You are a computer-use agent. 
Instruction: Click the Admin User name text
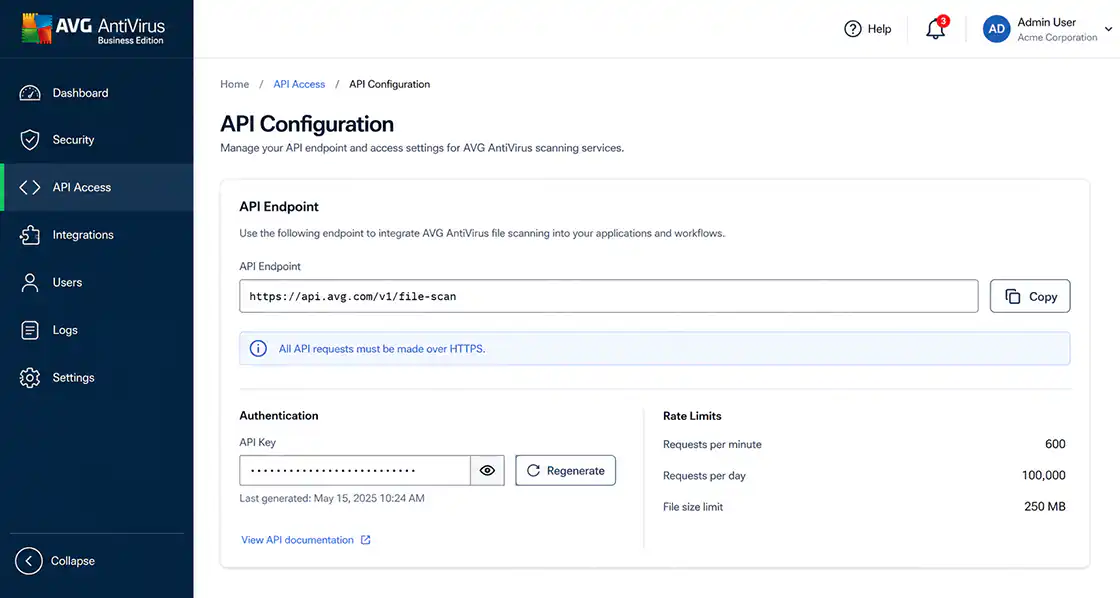point(1046,22)
